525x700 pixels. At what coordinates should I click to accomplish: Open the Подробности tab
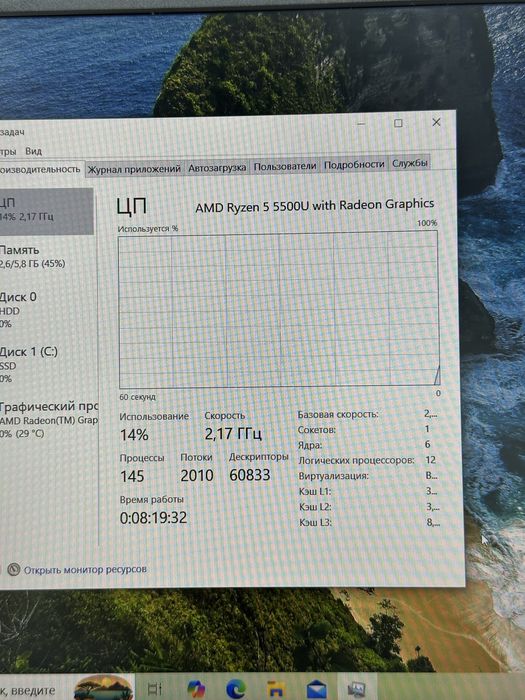pyautogui.click(x=354, y=165)
